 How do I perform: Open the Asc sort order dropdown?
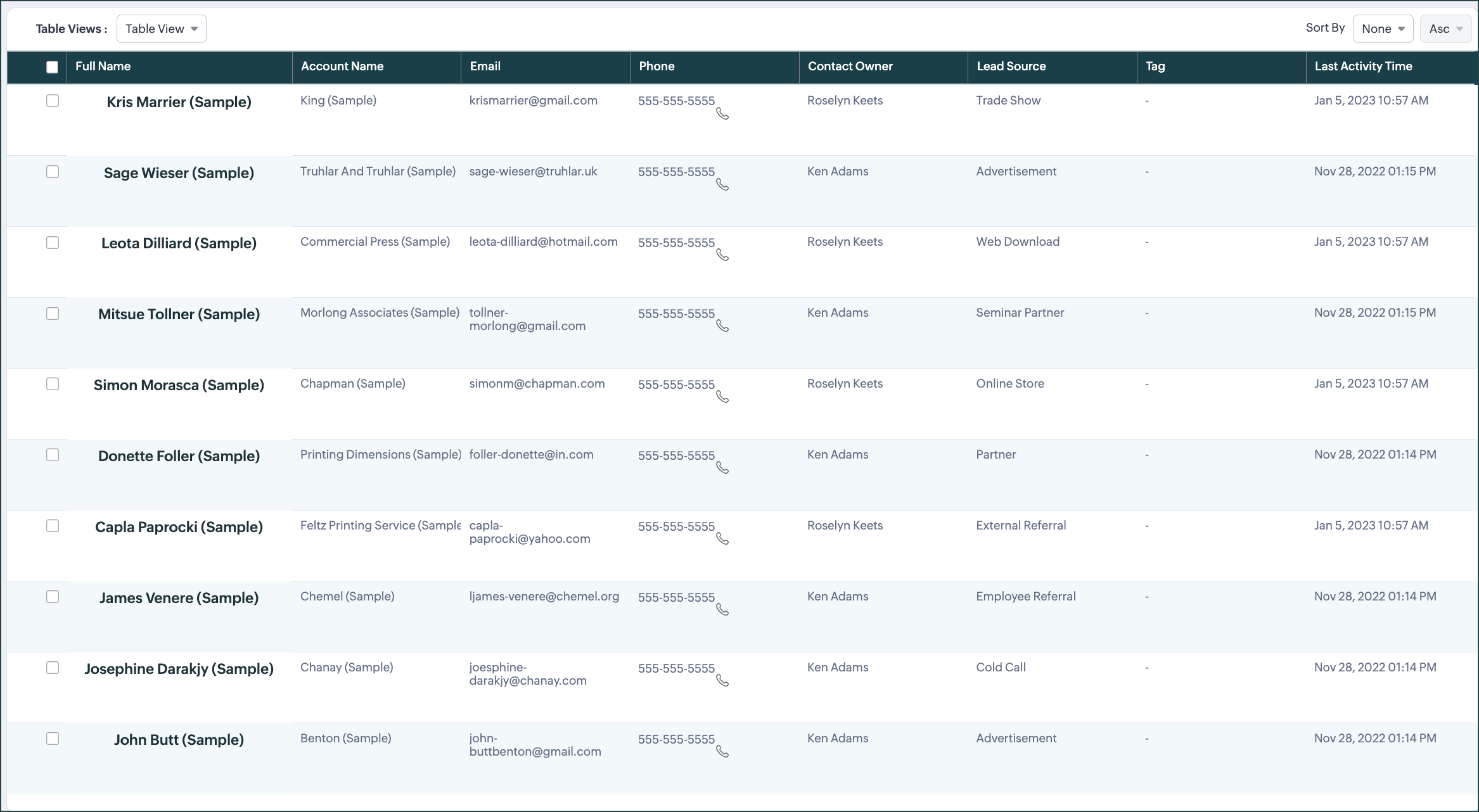1445,29
